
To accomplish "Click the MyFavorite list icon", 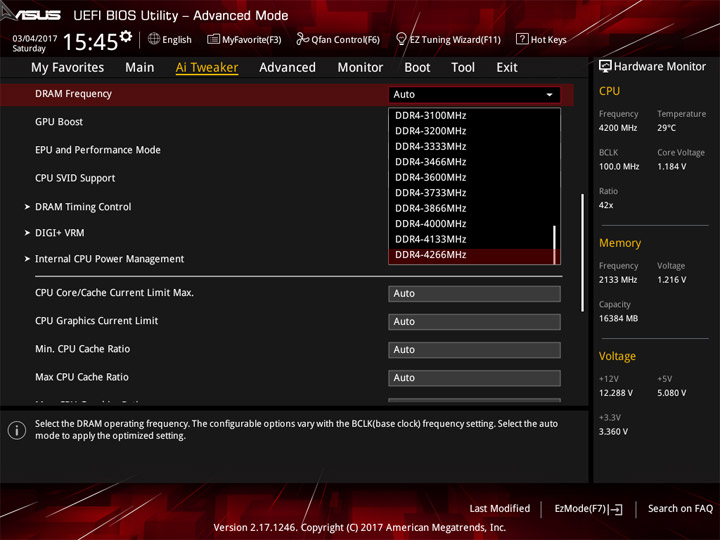I will [213, 39].
